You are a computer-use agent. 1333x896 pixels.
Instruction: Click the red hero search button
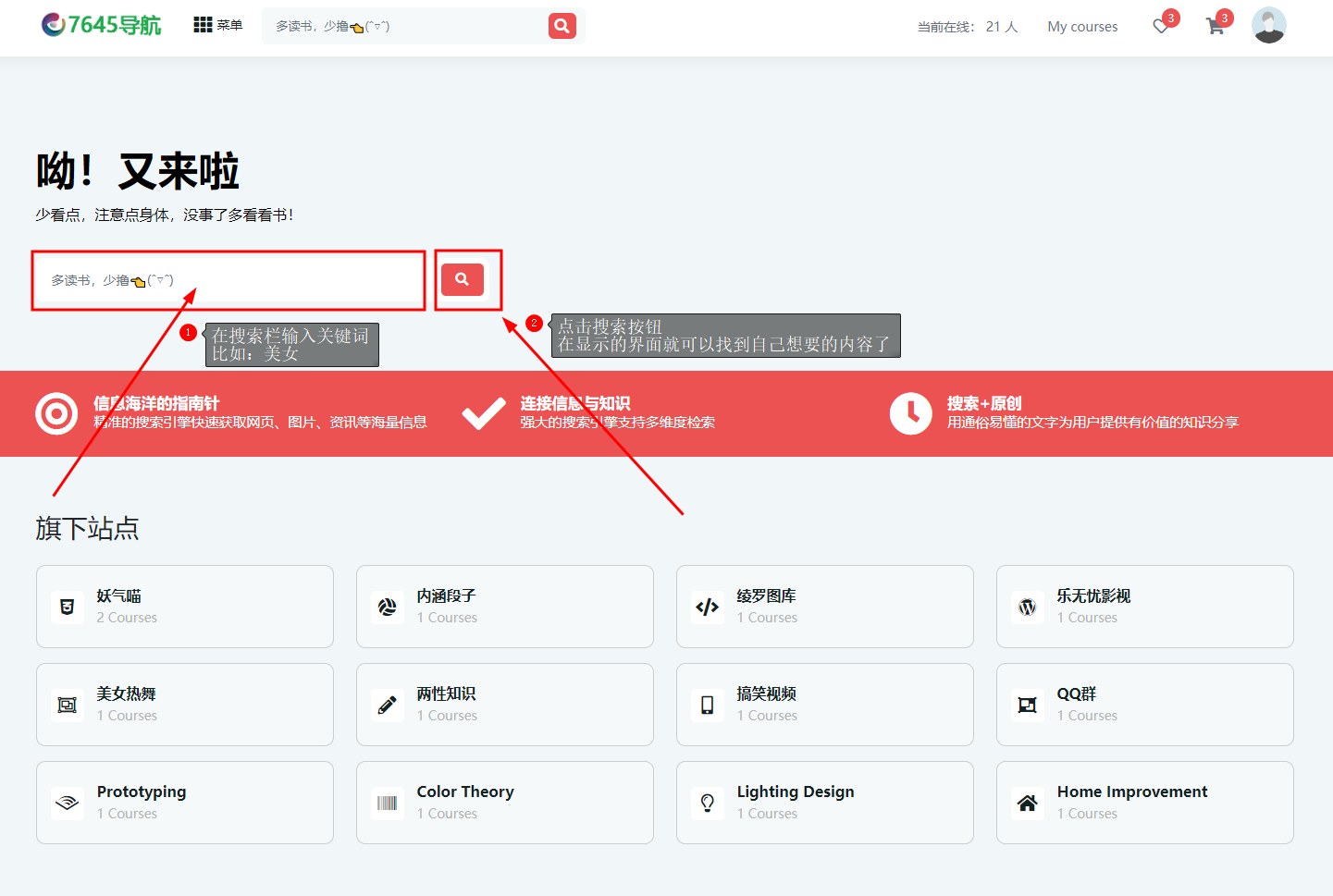[463, 279]
